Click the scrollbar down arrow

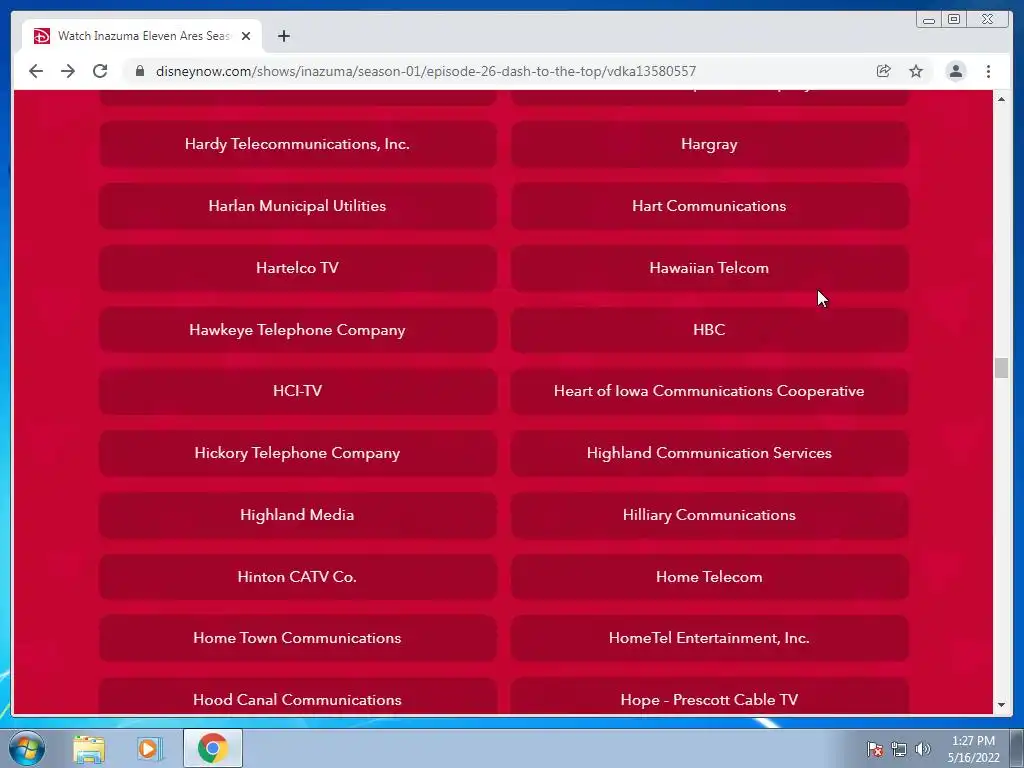(1002, 705)
